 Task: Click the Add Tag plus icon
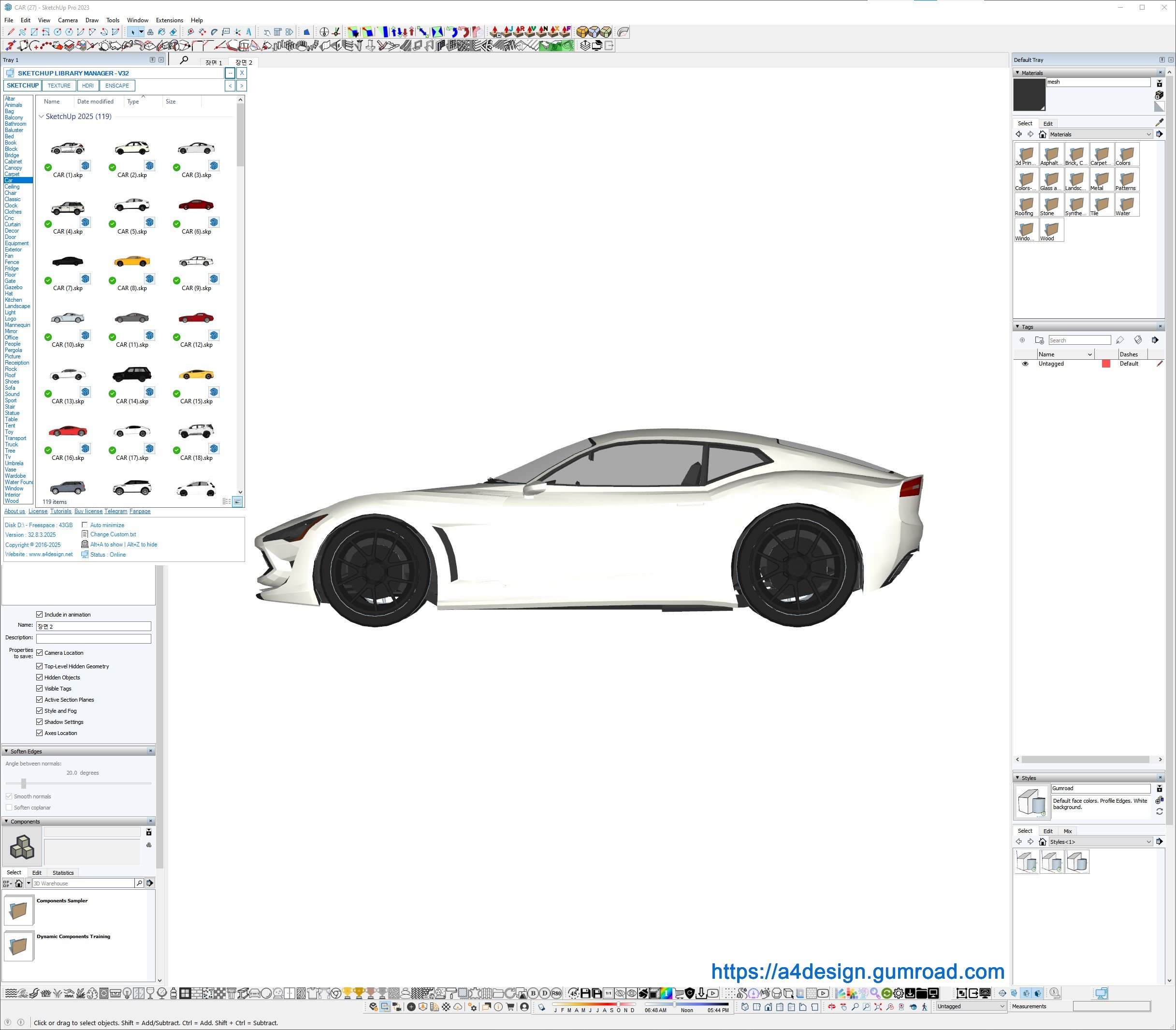tap(1022, 340)
